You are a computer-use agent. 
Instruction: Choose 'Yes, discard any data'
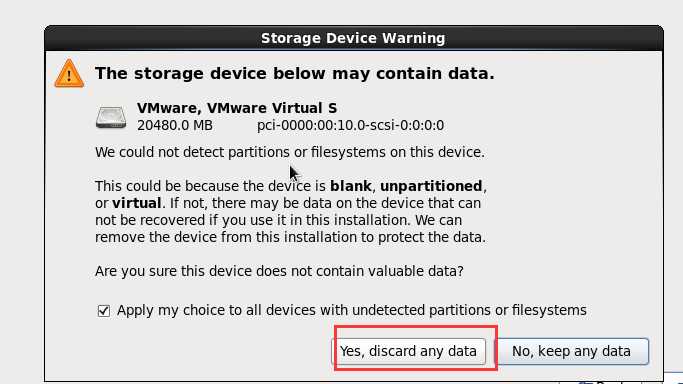pyautogui.click(x=408, y=351)
